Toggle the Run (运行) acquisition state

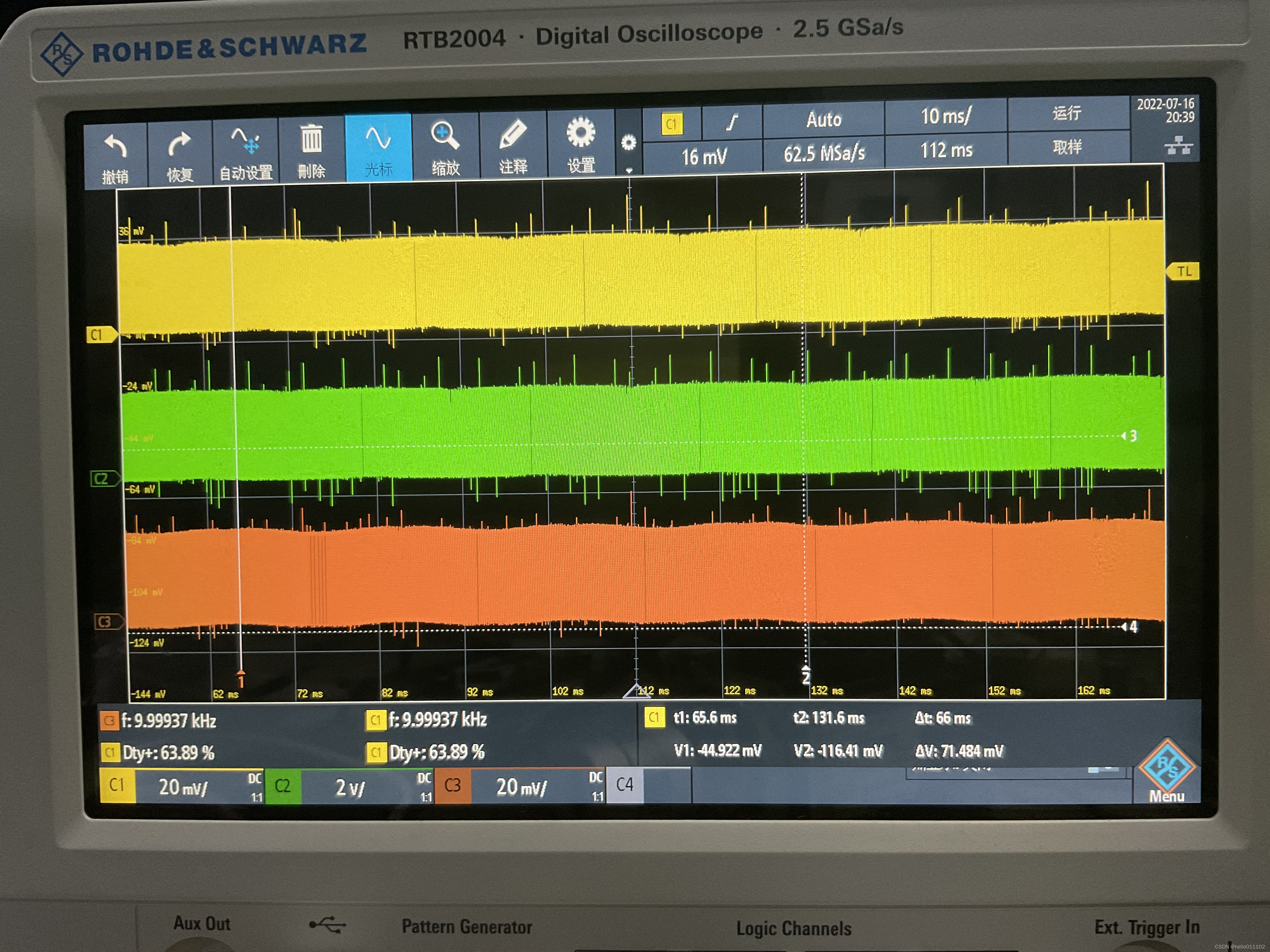1067,113
